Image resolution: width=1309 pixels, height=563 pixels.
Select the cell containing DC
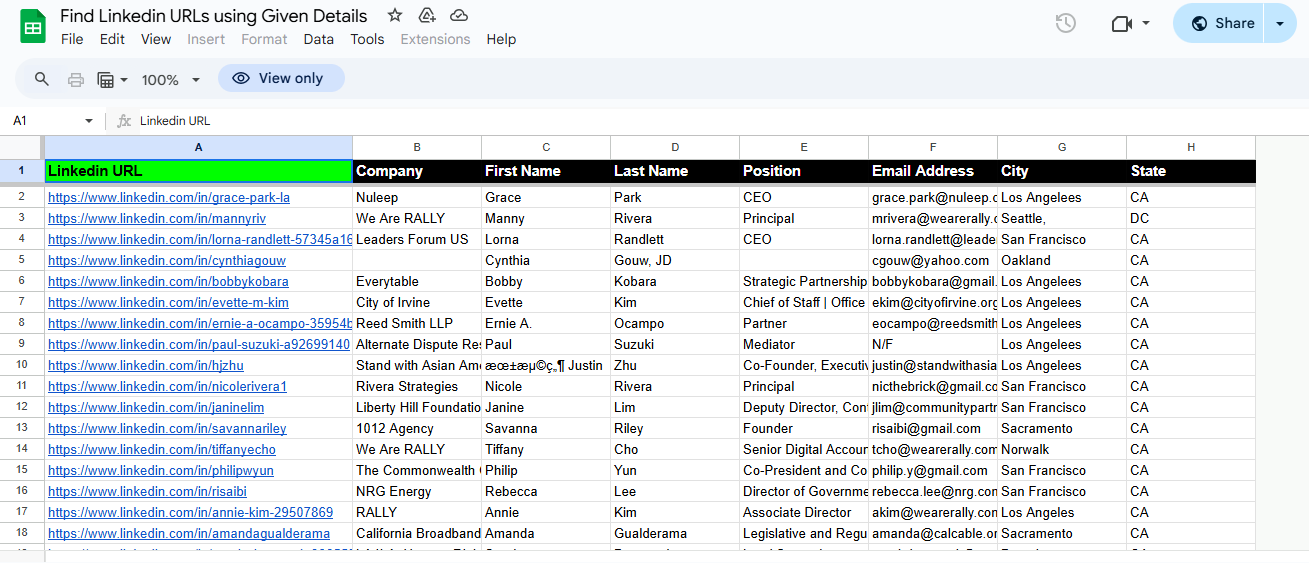click(x=1191, y=219)
